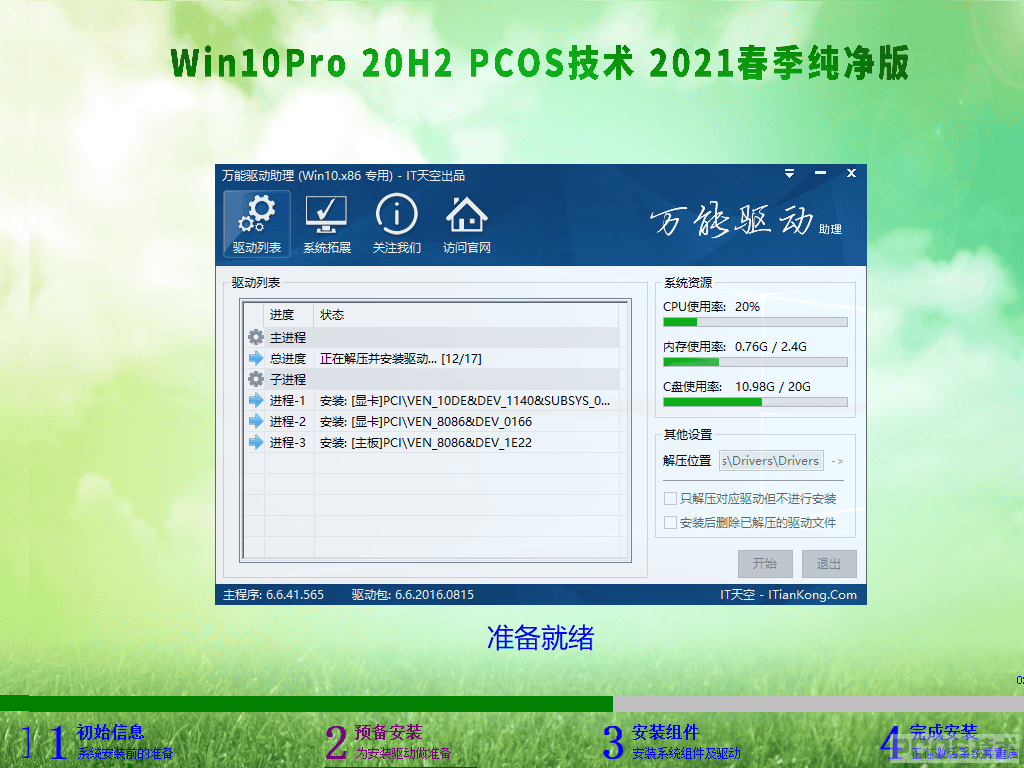Click the arrow icon beside 总进度
Viewport: 1024px width, 768px height.
coord(255,358)
